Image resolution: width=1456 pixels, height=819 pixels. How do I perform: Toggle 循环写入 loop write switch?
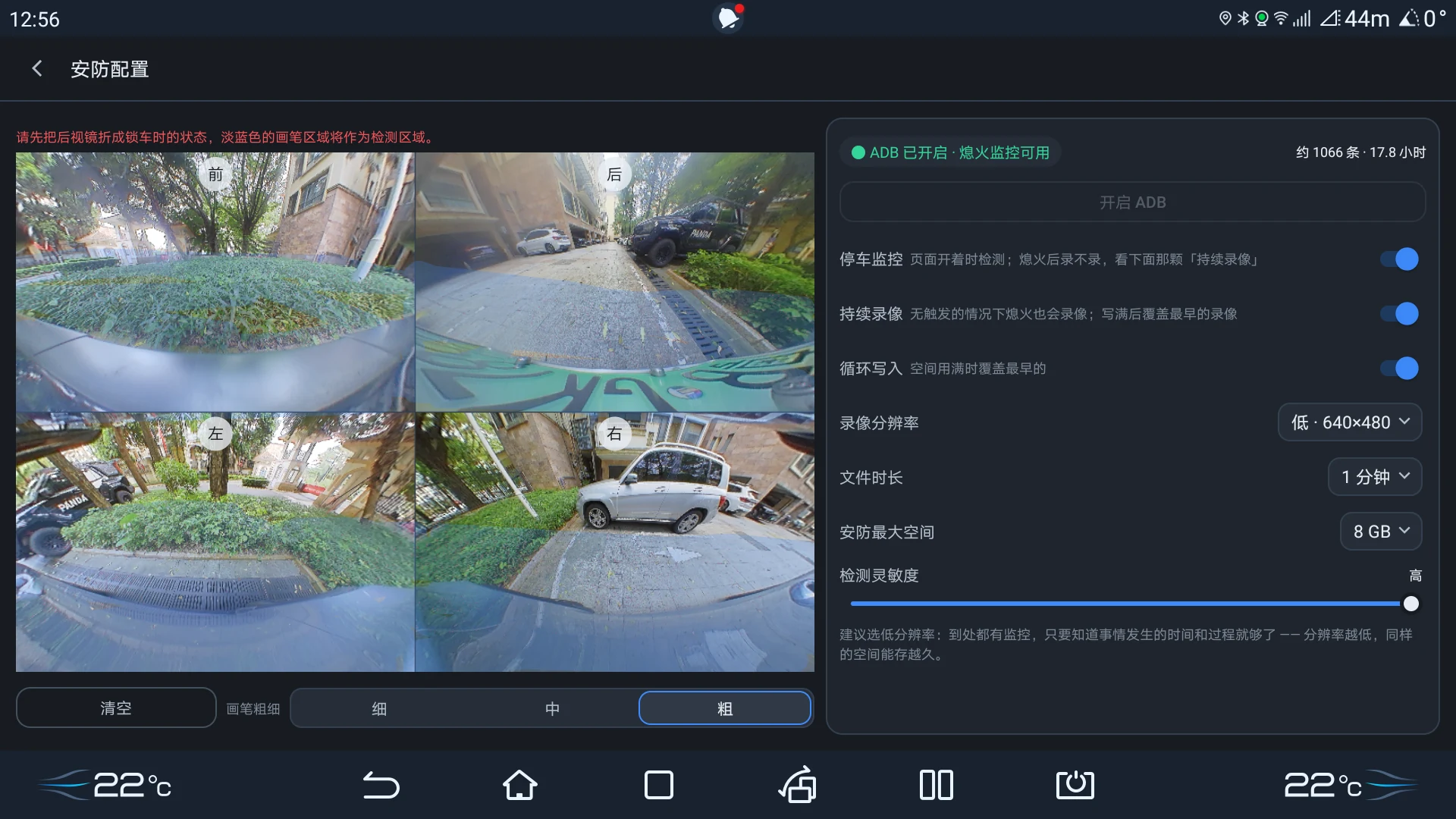click(1399, 369)
